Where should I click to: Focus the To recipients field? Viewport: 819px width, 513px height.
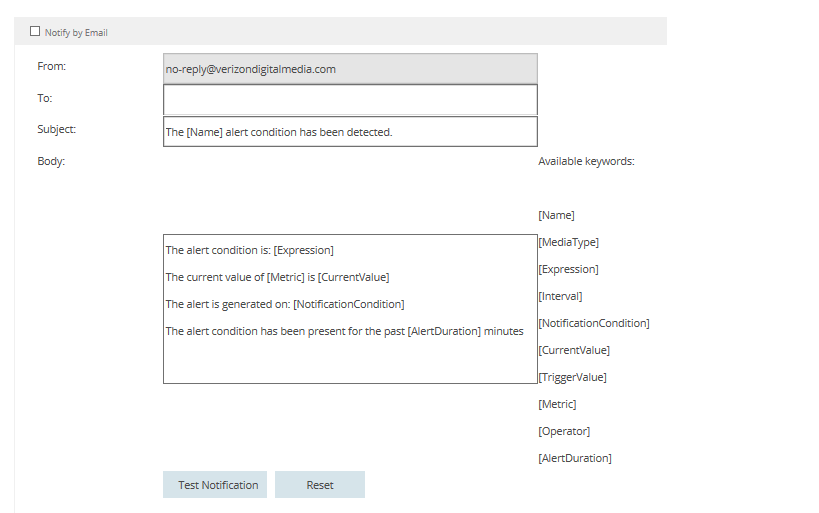point(350,100)
